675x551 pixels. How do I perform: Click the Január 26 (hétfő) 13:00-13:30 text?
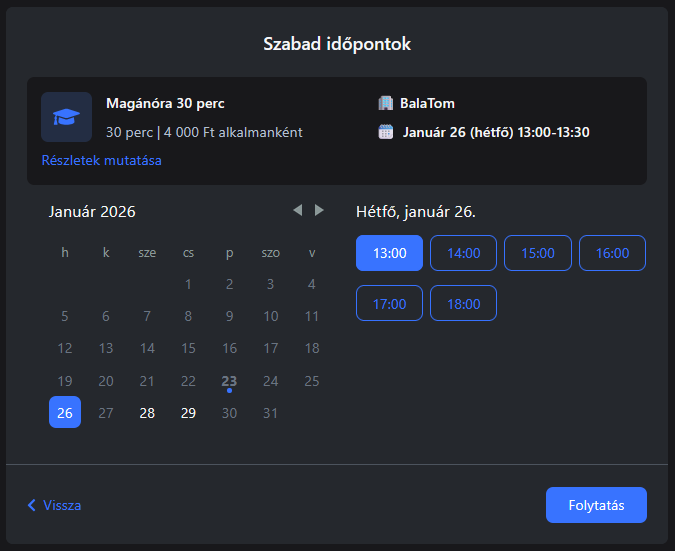tap(496, 132)
